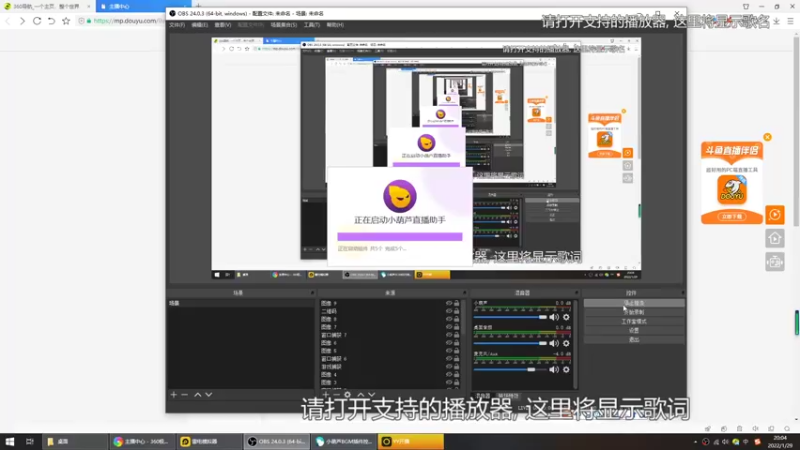
Task: Pop out the sources dock panel
Action: 464,293
